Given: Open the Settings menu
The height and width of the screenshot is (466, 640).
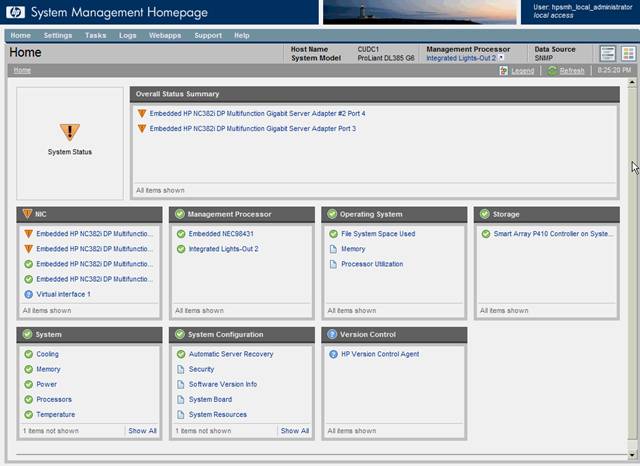Looking at the screenshot, I should (58, 36).
